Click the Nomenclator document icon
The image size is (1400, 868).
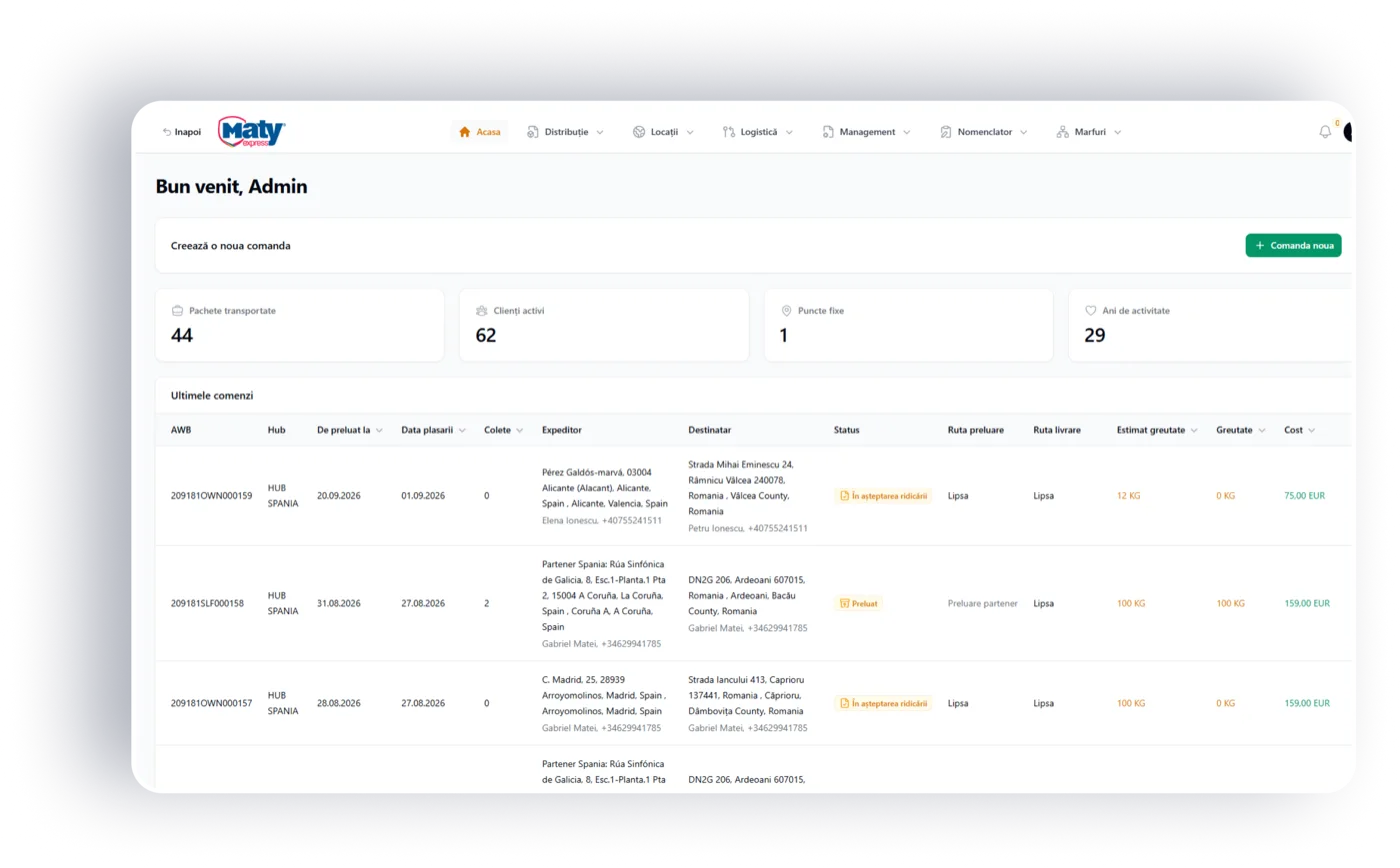(x=946, y=132)
